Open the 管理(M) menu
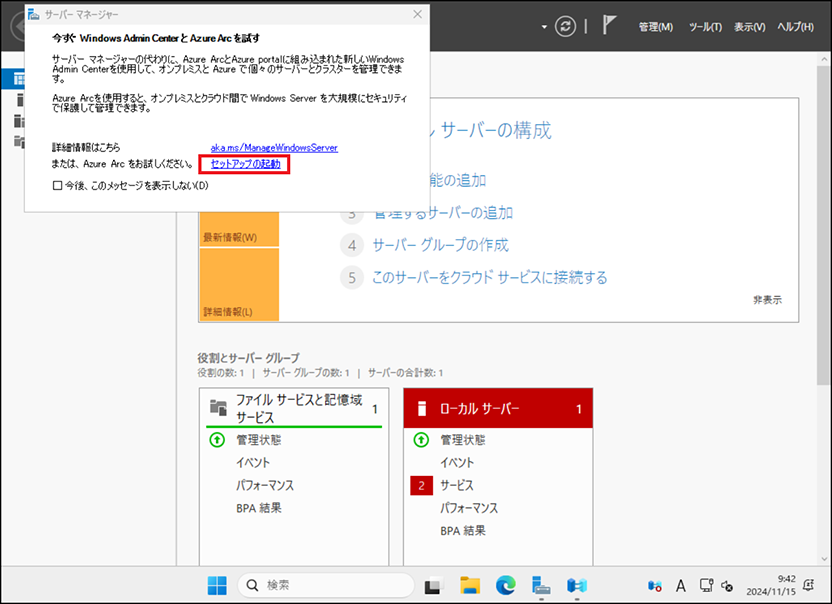 [655, 27]
